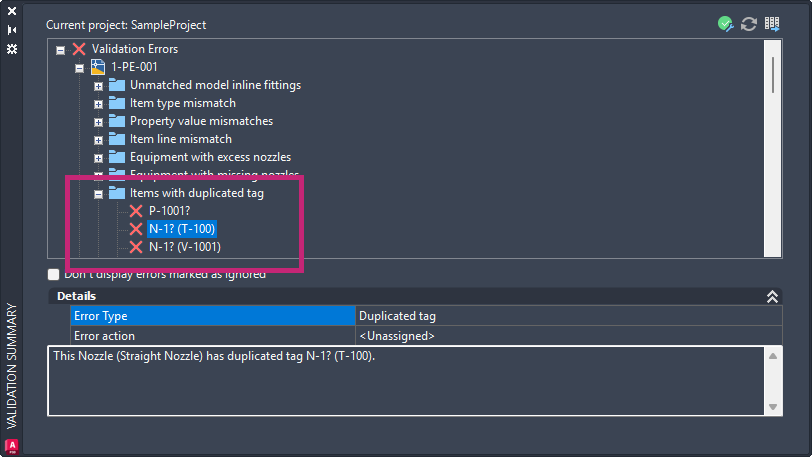This screenshot has width=812, height=457.
Task: Open the palette properties gear icon
Action: click(x=12, y=49)
